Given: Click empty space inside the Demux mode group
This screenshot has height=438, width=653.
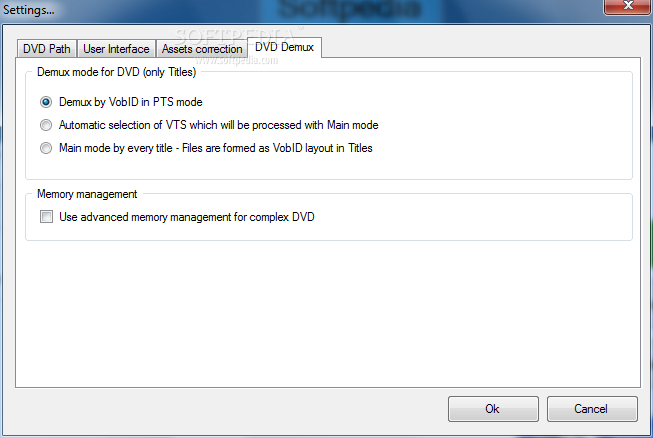Looking at the screenshot, I should point(500,125).
